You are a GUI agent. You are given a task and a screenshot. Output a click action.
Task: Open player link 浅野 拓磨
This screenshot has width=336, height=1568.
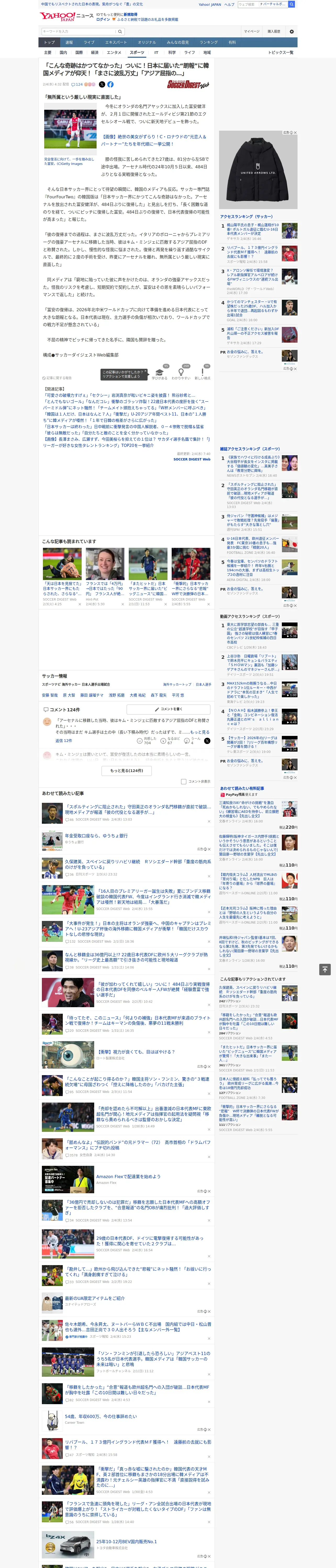point(116,695)
